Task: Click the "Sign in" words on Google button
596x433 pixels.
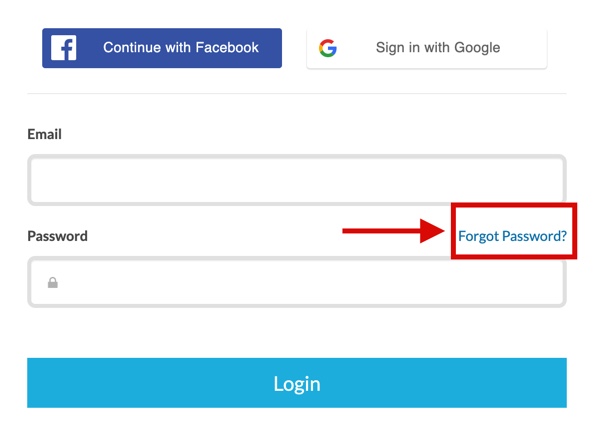Action: point(397,48)
